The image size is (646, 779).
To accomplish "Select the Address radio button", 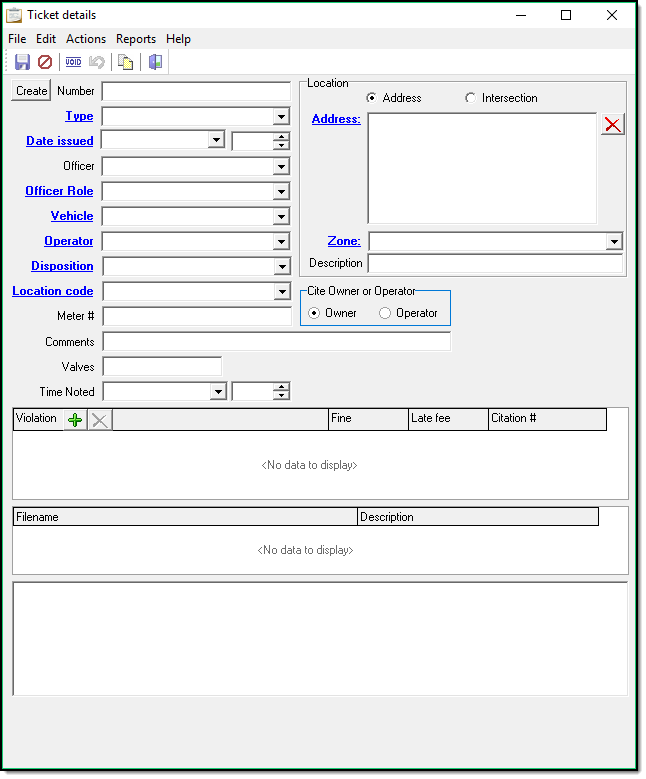I will click(x=372, y=98).
